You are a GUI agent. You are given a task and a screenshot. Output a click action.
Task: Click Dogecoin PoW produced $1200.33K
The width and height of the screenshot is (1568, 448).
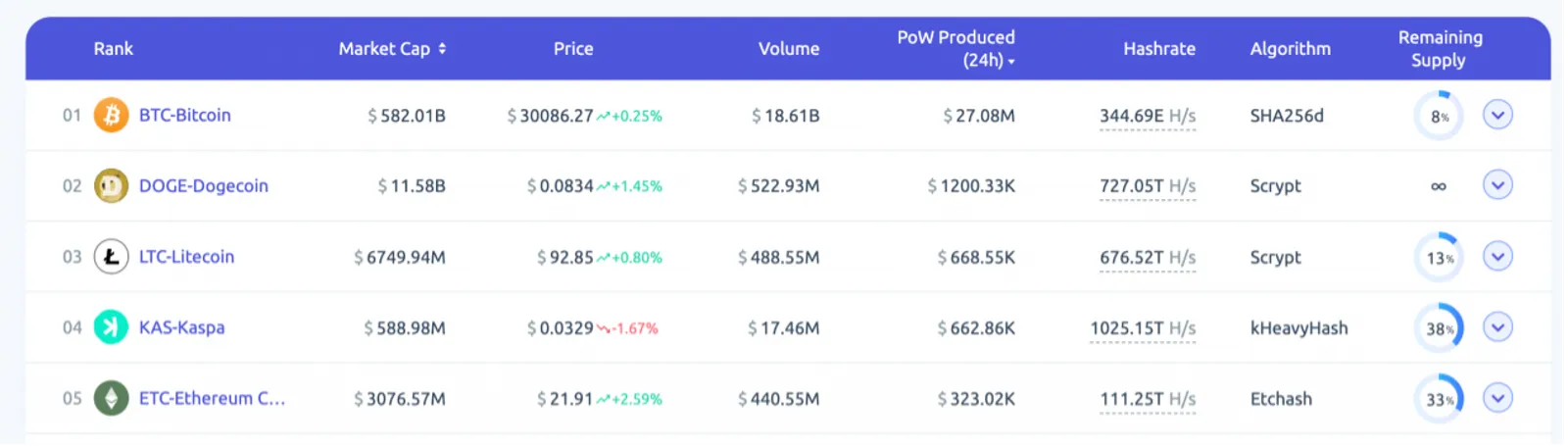coord(972,186)
